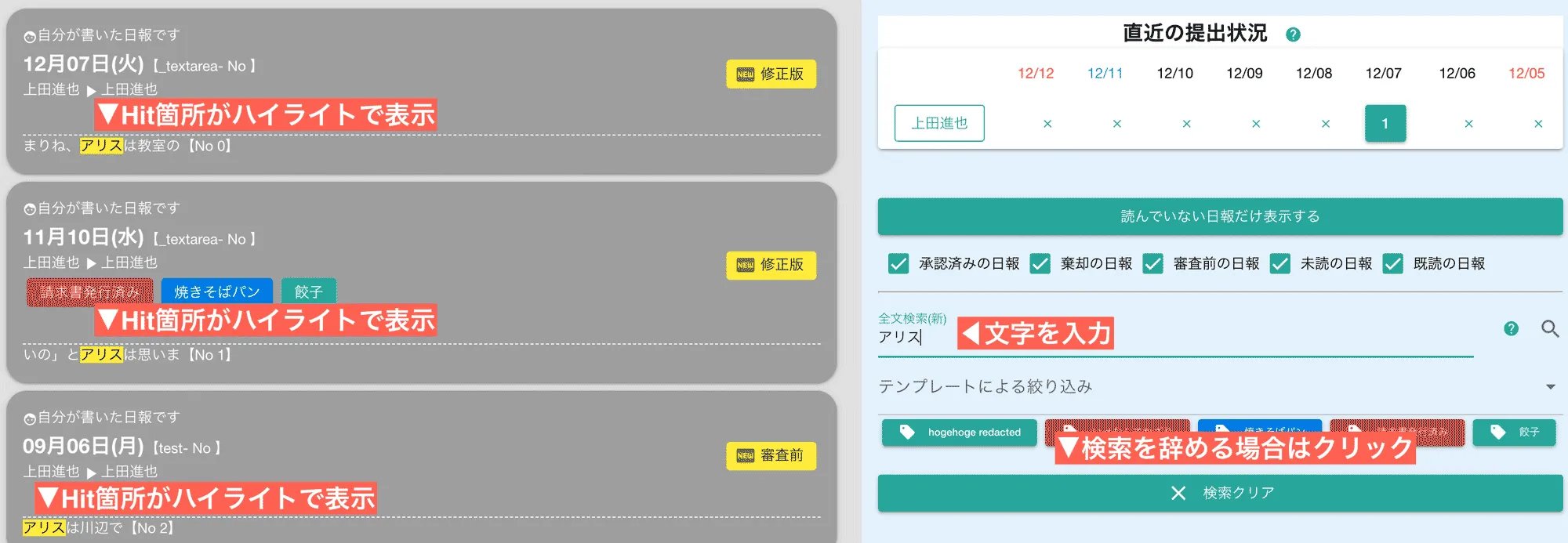Click the × mark under 12/10

coord(1187,124)
